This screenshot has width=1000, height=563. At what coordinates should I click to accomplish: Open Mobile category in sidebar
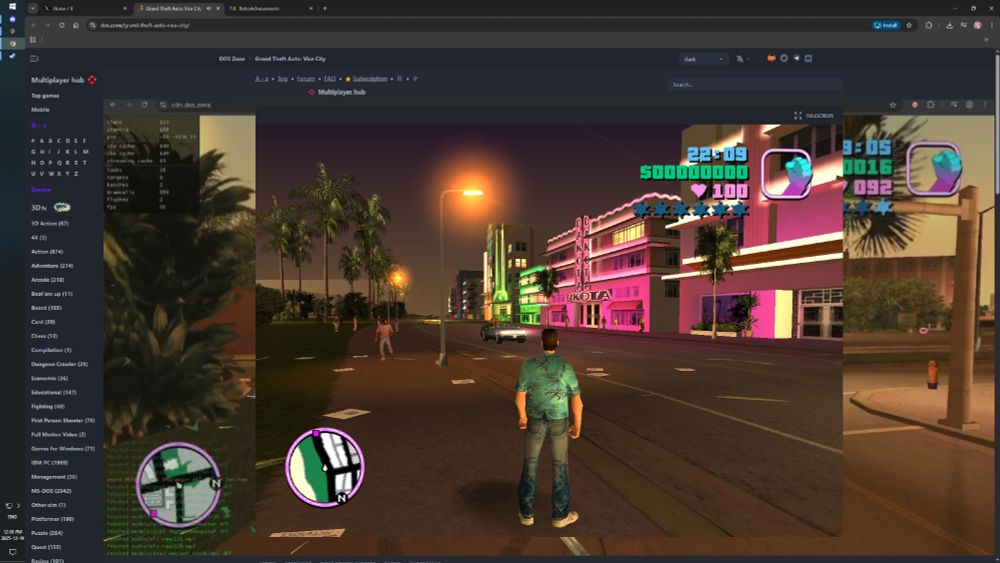click(x=40, y=110)
